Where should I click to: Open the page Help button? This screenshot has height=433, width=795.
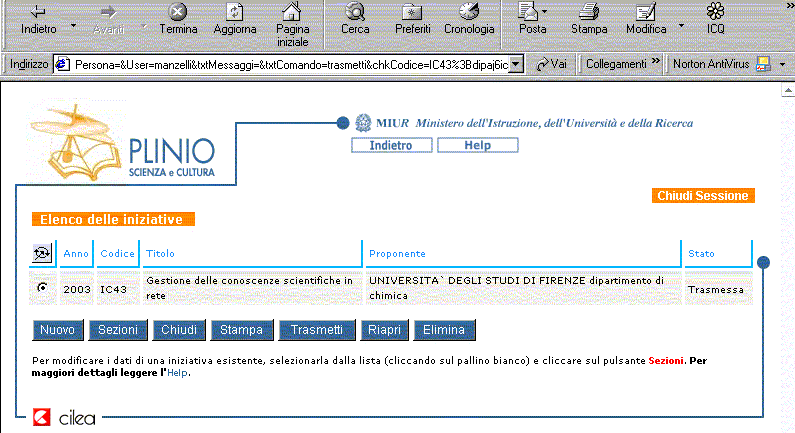478,145
